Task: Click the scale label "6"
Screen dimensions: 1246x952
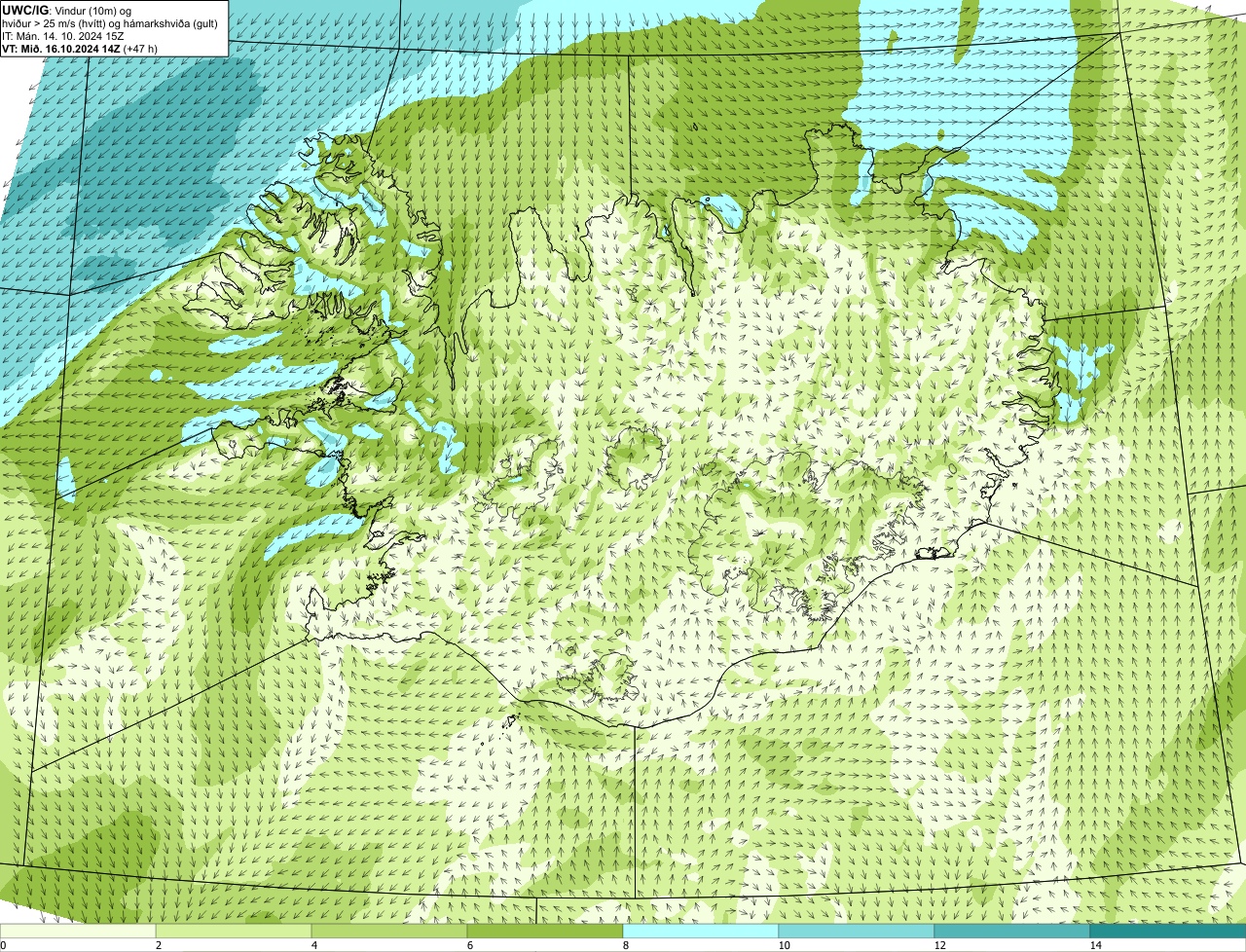Action: tap(469, 945)
